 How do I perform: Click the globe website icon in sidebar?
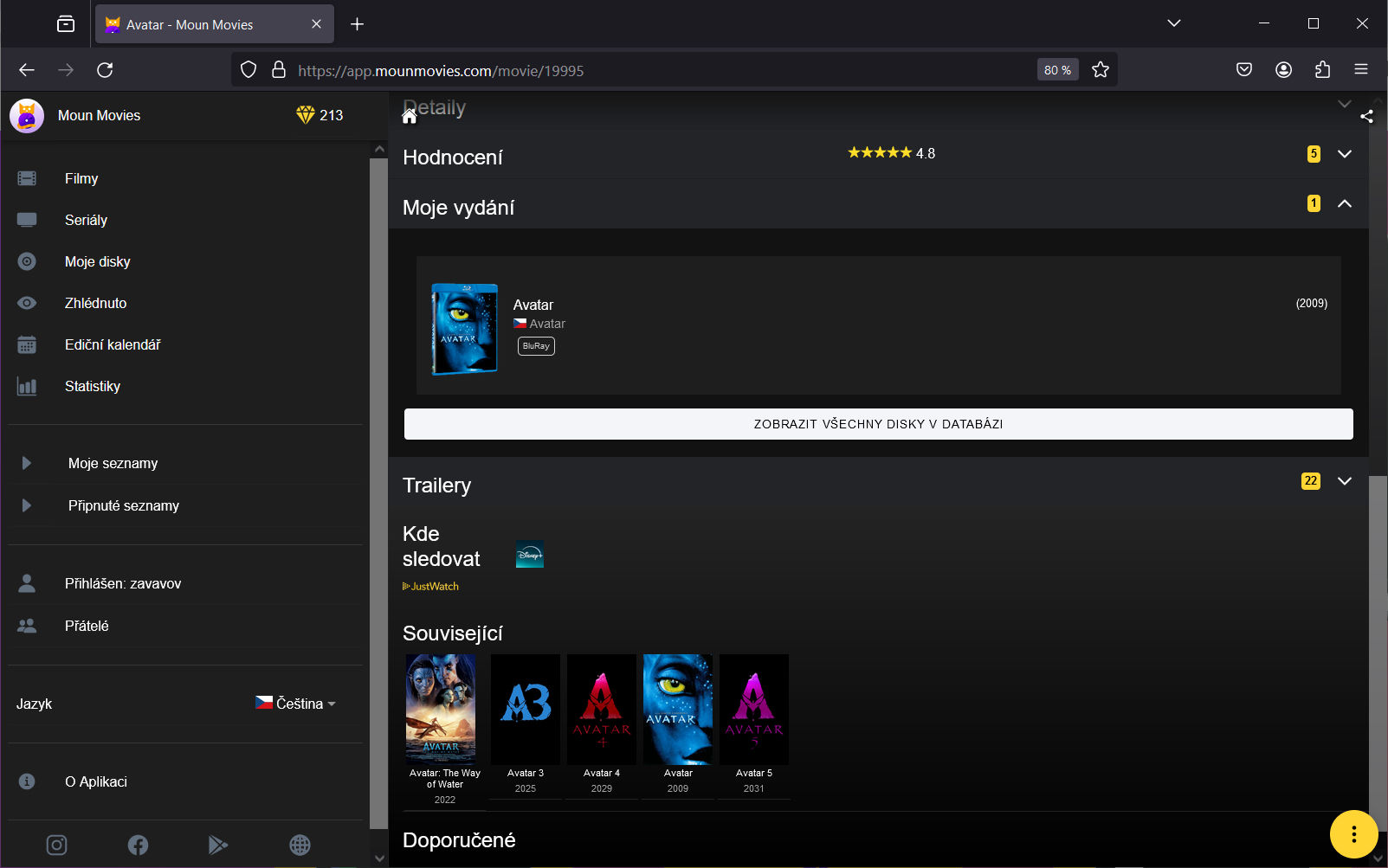click(300, 845)
